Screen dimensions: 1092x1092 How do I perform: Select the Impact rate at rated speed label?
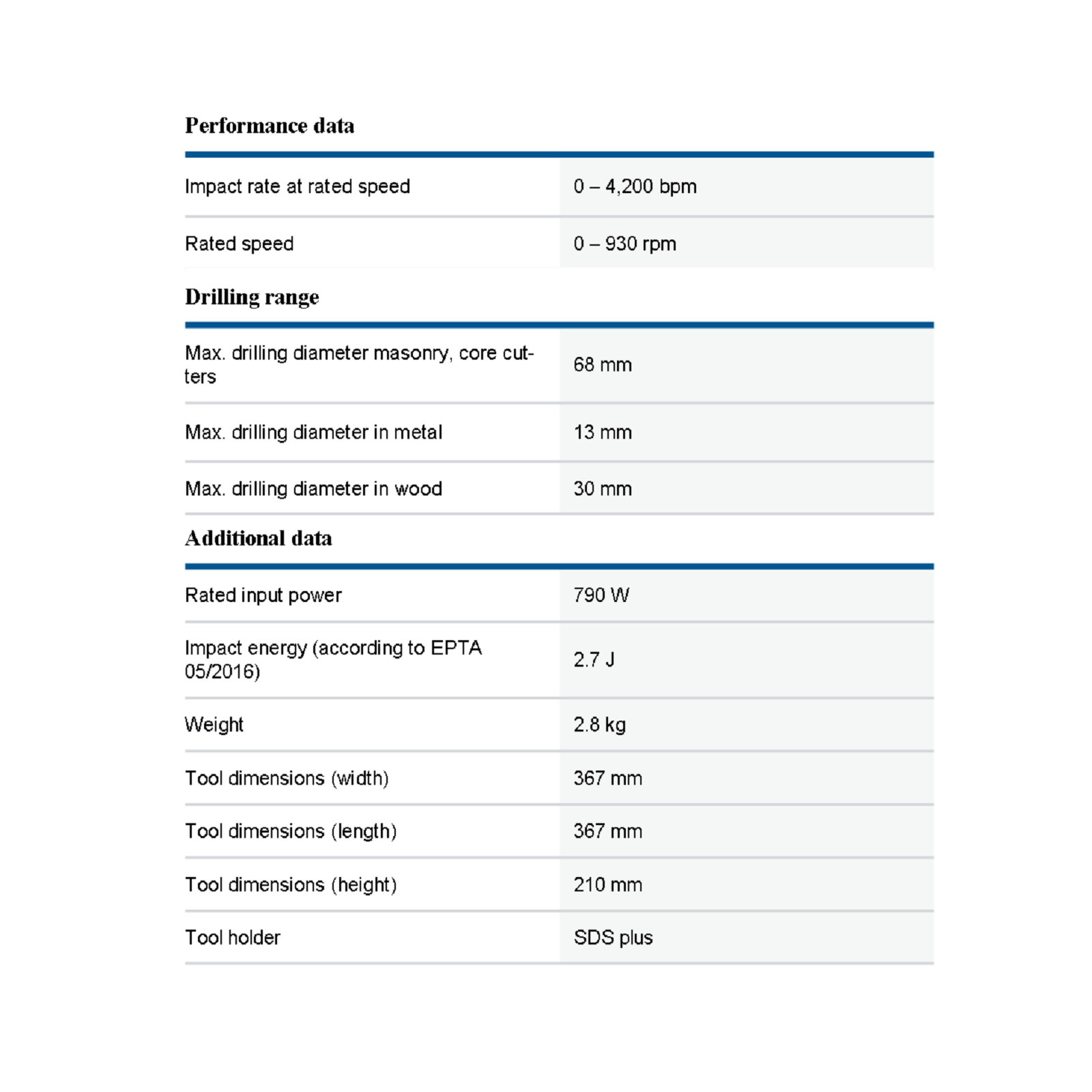[297, 186]
